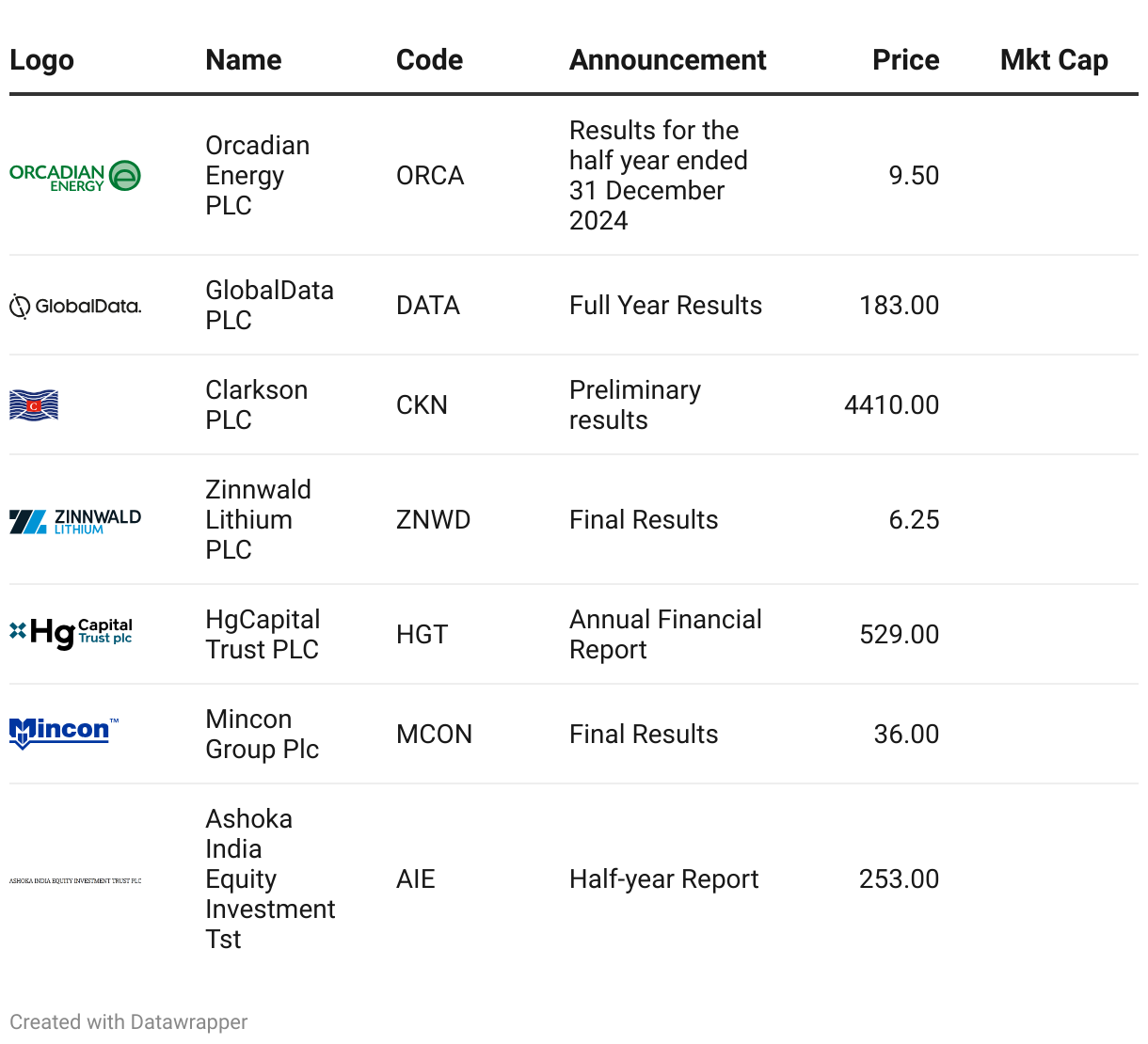Click the Orcadian Energy logo
This screenshot has width=1148, height=1044.
75,176
